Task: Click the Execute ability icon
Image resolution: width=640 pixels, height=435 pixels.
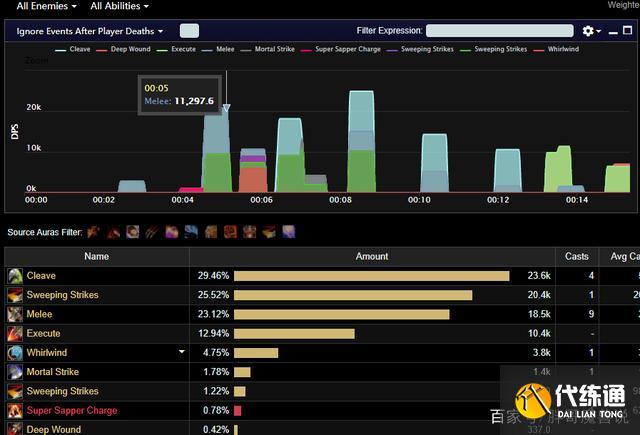Action: coord(15,333)
